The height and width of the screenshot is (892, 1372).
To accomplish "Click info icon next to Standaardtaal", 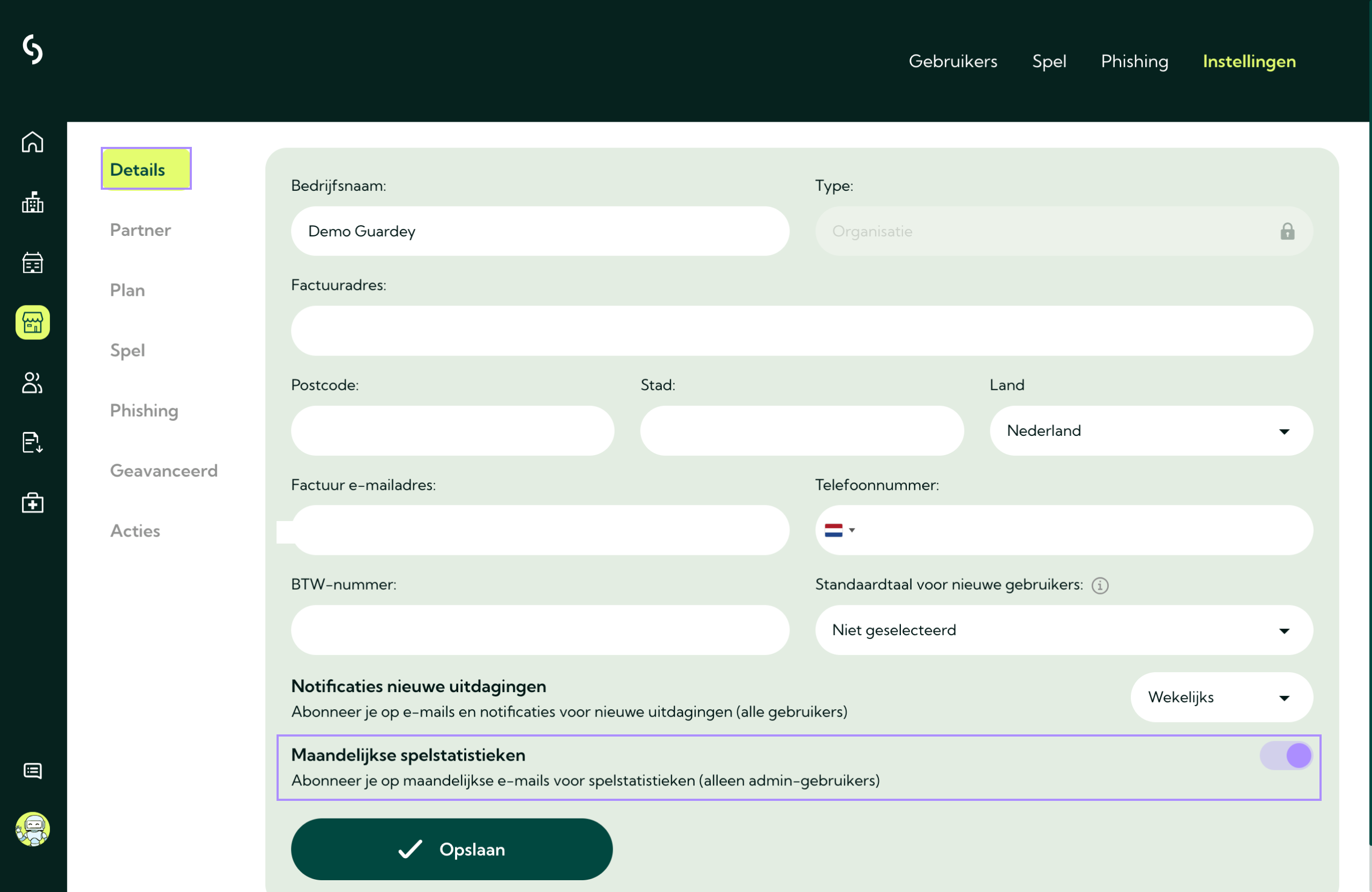I will 1099,585.
